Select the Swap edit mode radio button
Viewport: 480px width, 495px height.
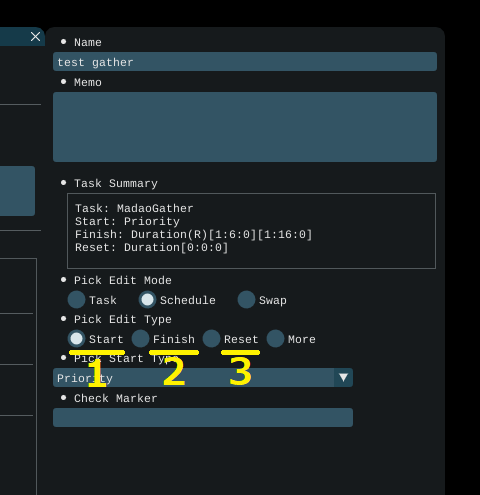(x=246, y=299)
